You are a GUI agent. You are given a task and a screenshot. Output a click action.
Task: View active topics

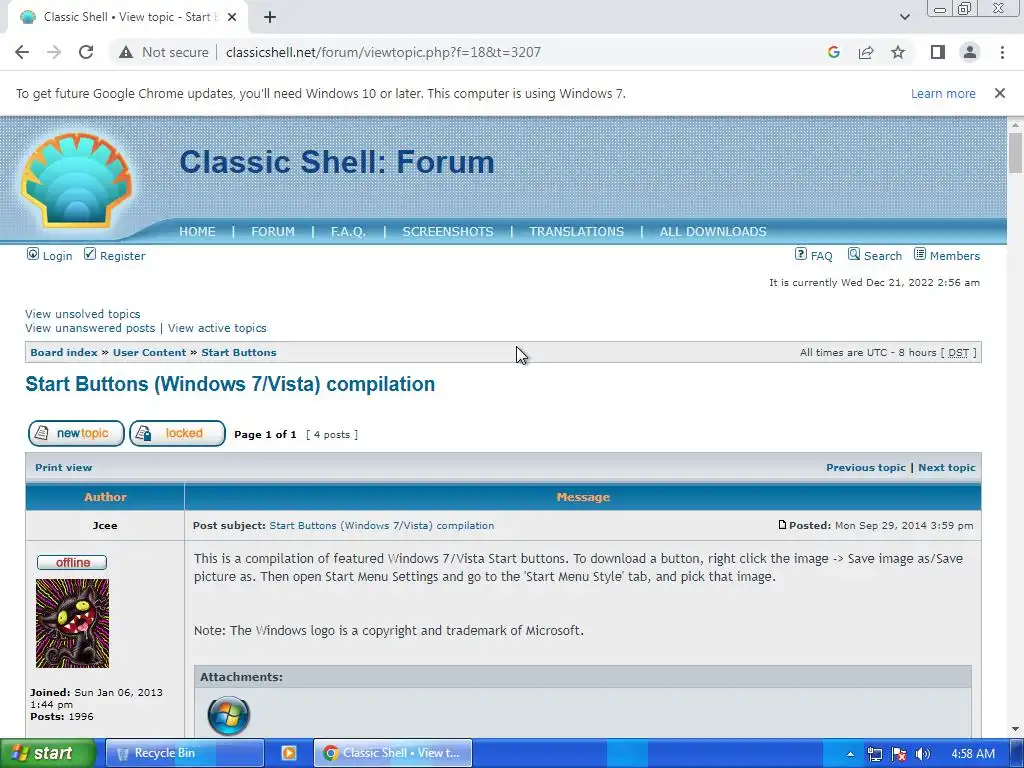tap(217, 328)
